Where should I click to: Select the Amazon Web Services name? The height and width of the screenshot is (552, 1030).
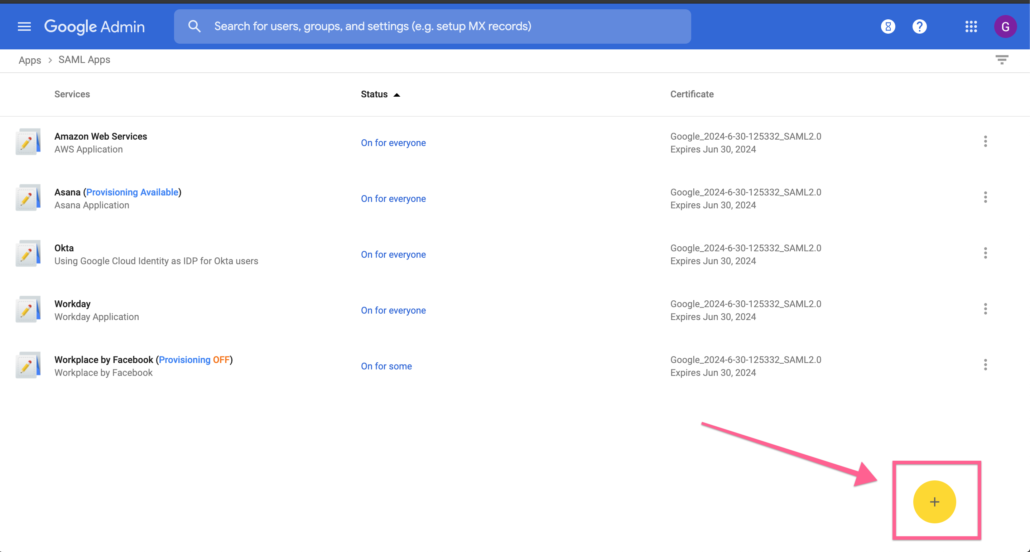click(101, 136)
